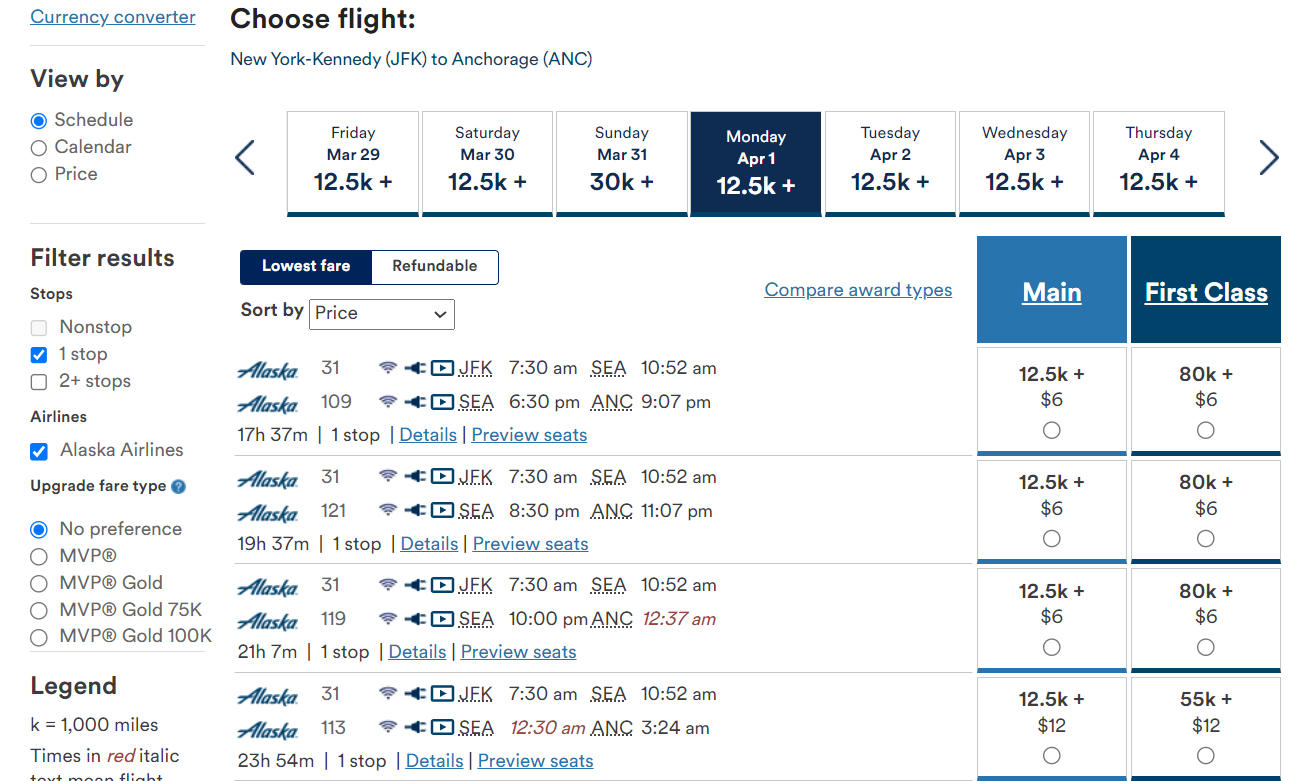Click the left arrow for earlier travel dates
Image resolution: width=1309 pixels, height=781 pixels.
[245, 158]
